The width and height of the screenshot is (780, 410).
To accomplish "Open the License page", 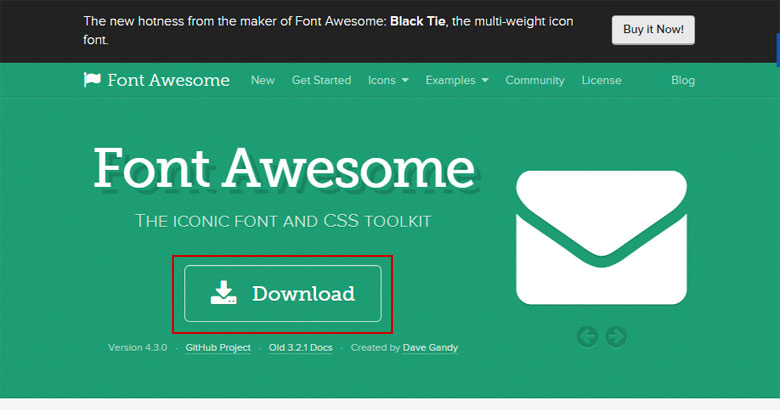I will pos(601,80).
